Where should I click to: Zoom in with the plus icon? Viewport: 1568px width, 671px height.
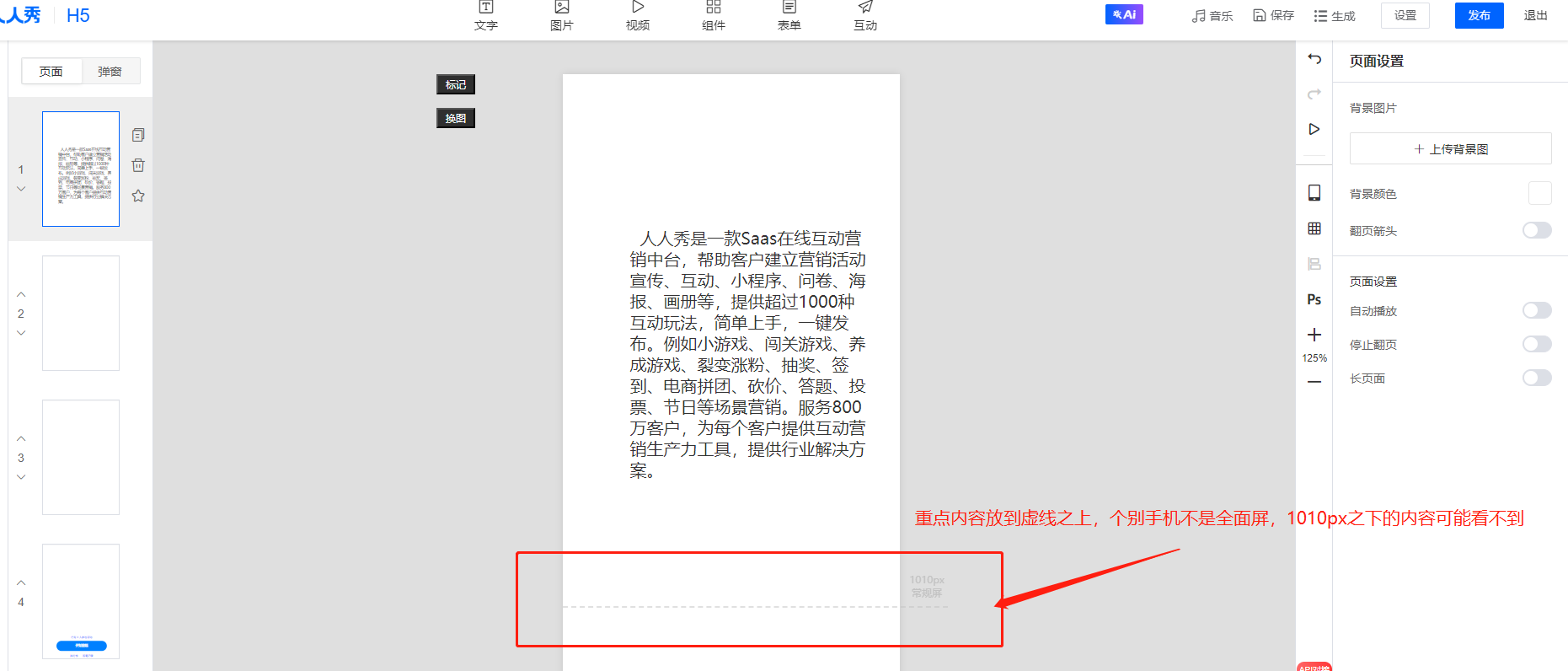click(x=1314, y=335)
